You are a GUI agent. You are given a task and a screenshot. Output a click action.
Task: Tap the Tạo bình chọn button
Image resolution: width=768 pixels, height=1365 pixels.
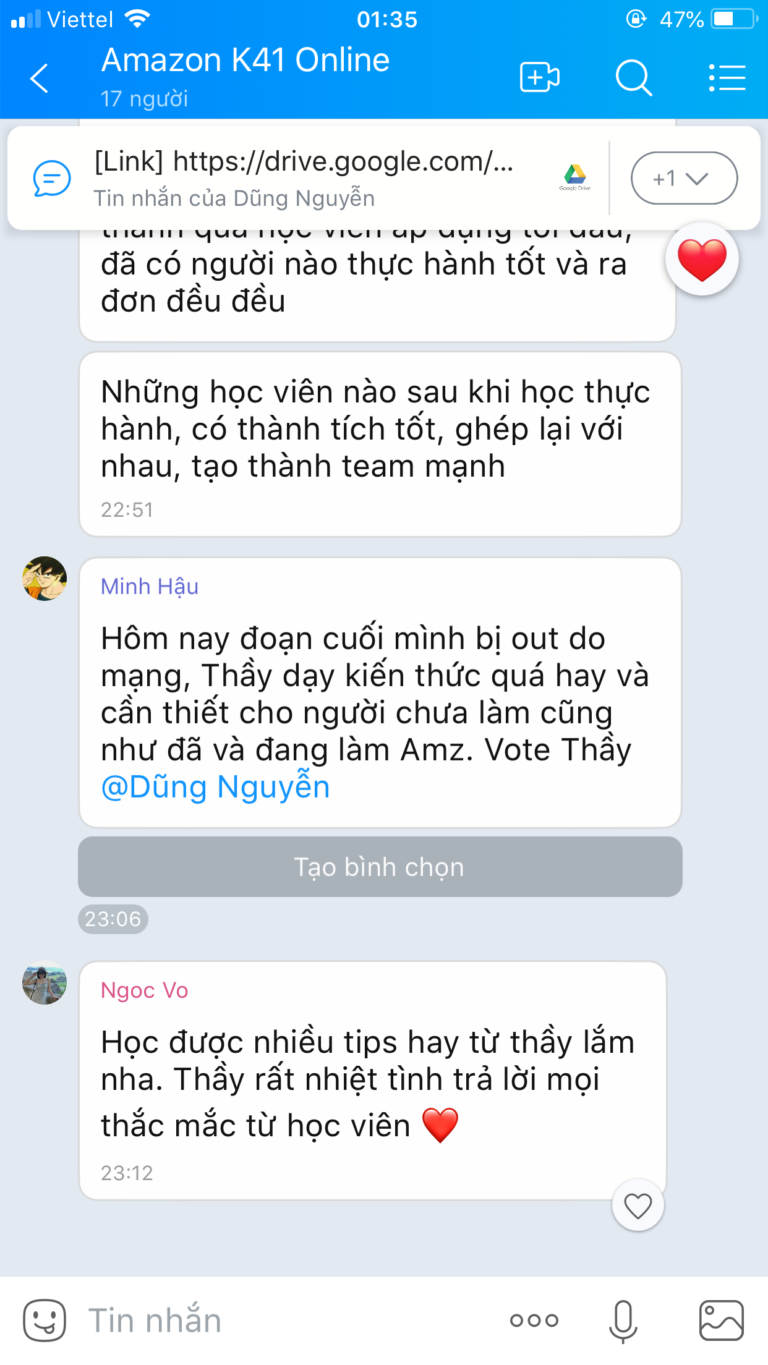coord(380,866)
